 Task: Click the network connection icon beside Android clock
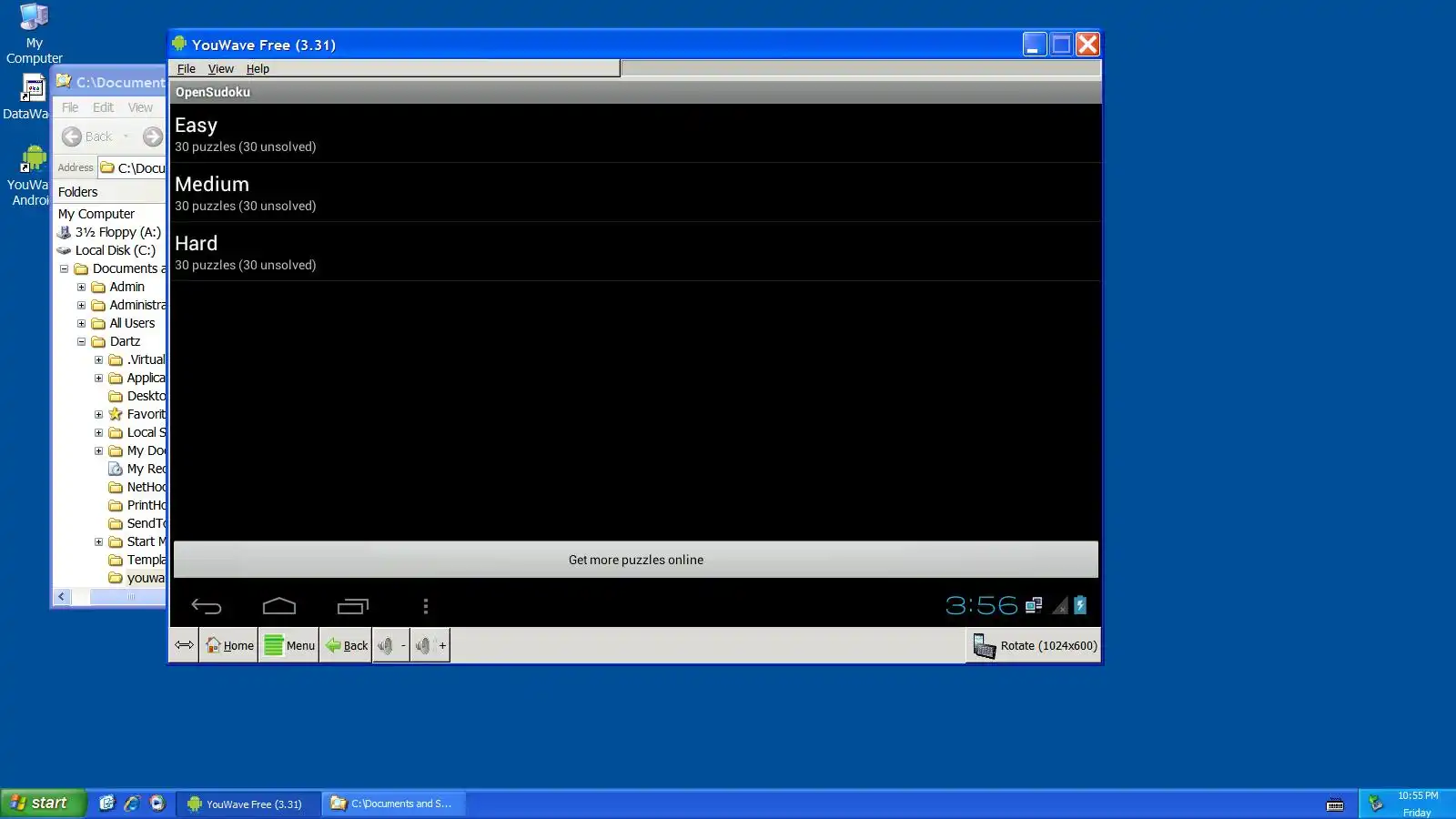click(1034, 605)
